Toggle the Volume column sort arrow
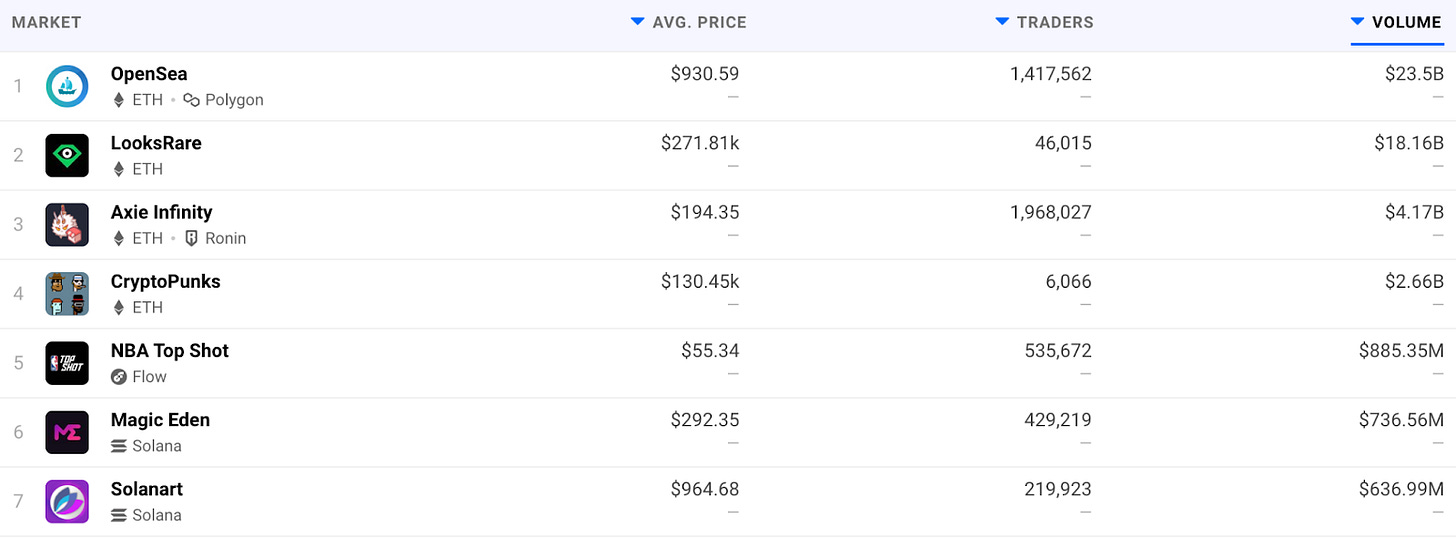The height and width of the screenshot is (538, 1456). click(x=1357, y=21)
